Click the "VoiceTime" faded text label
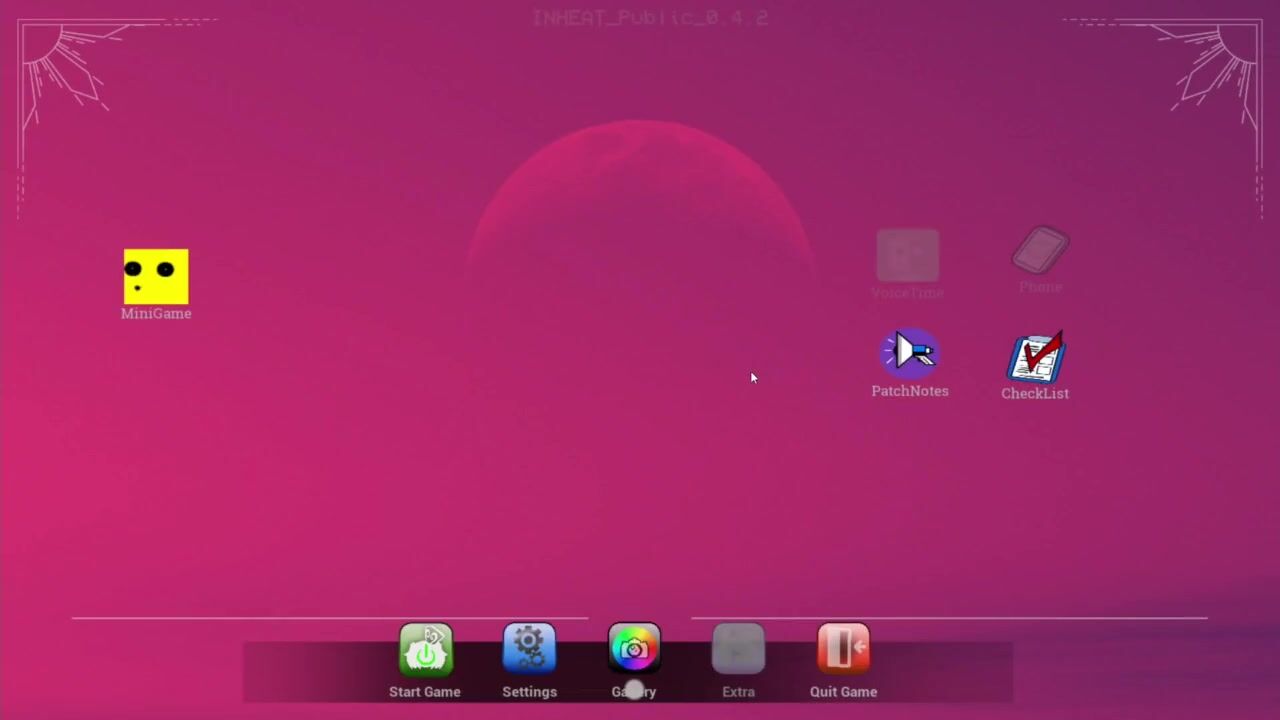The image size is (1280, 720). click(907, 293)
